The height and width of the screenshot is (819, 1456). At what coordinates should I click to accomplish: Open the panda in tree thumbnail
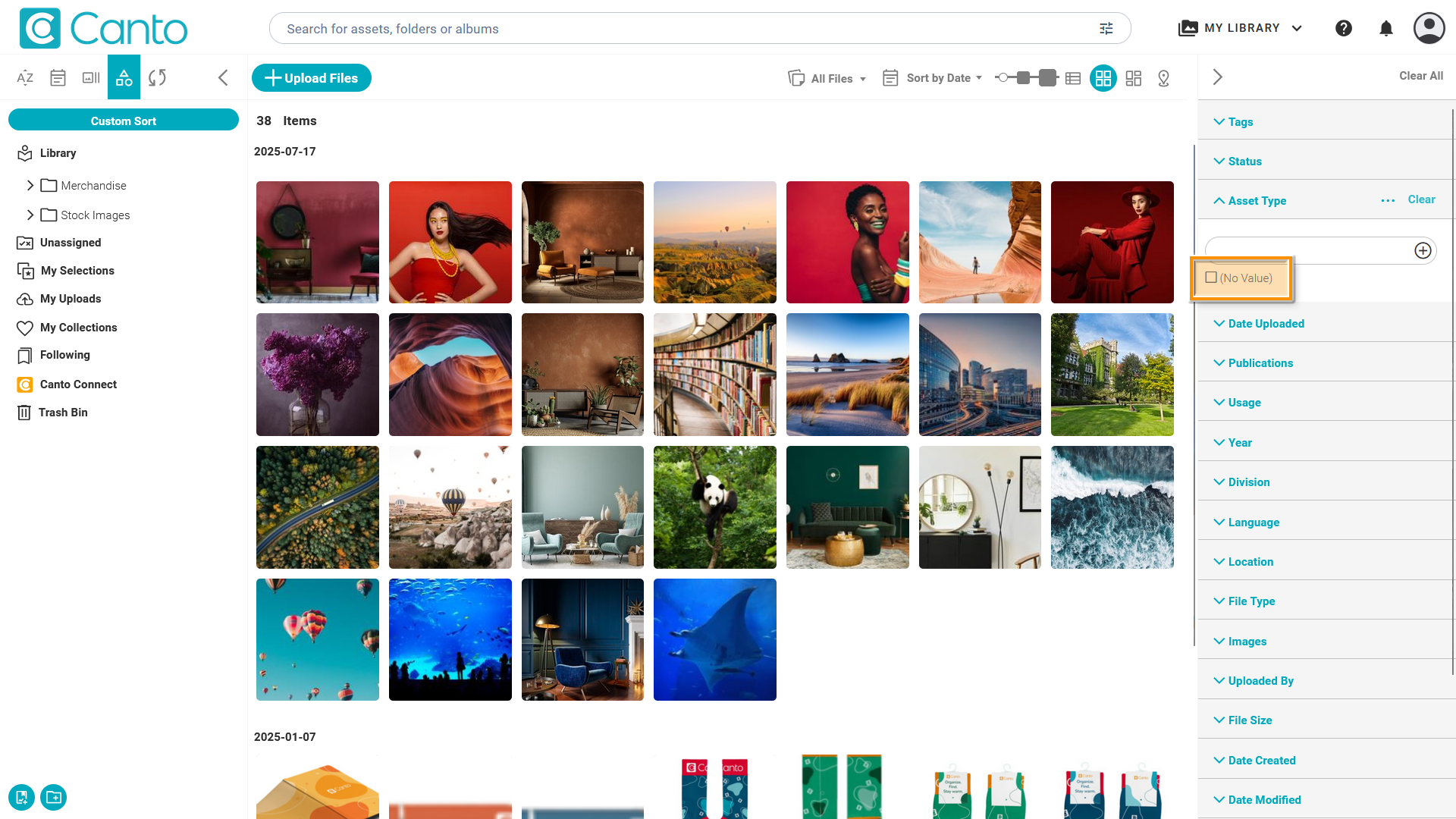(715, 507)
